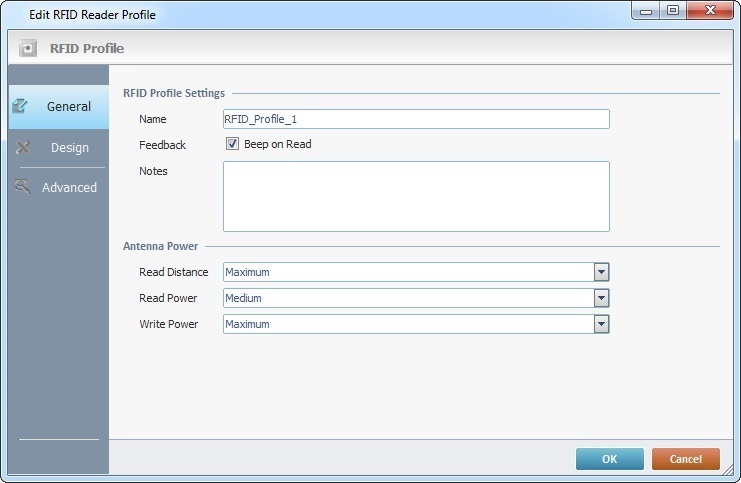This screenshot has height=483, width=741.
Task: Click the Advanced tab icon
Action: tap(23, 186)
